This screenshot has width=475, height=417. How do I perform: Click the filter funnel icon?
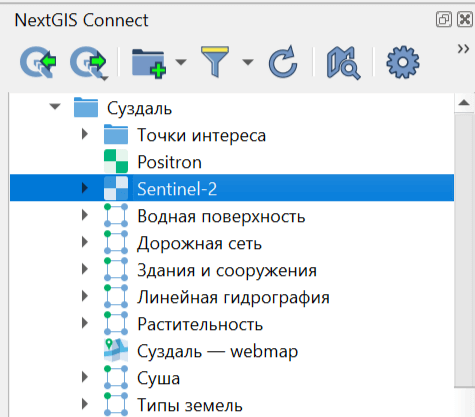215,62
